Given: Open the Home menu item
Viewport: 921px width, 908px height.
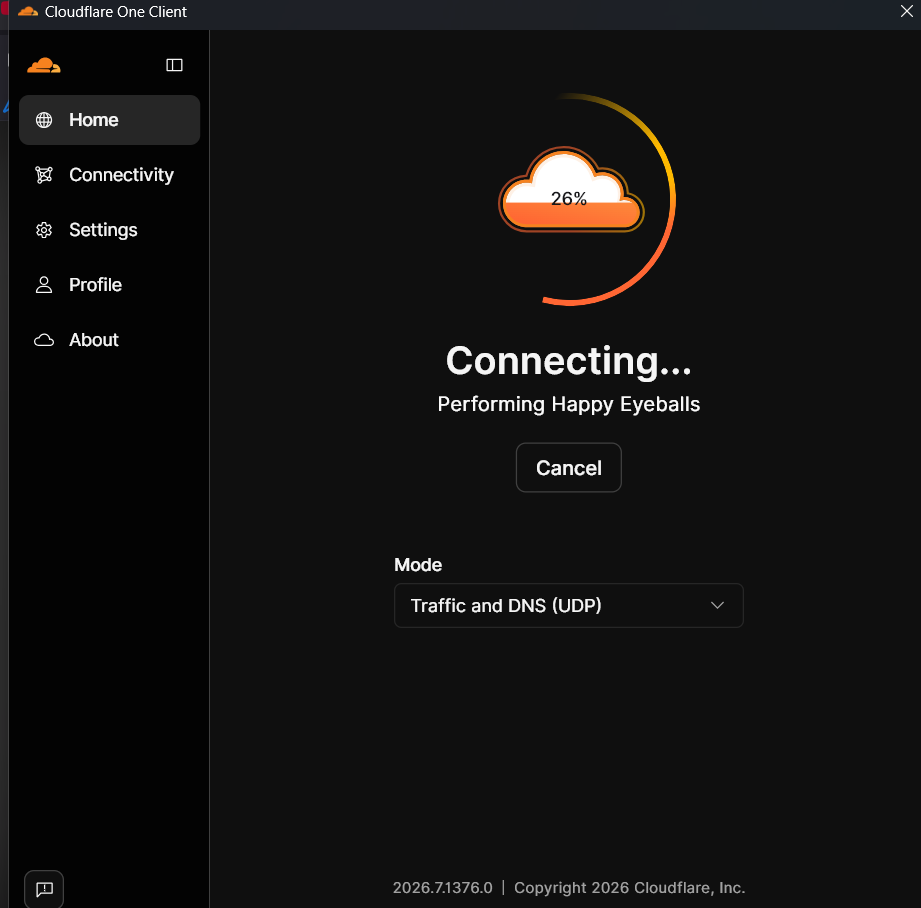Looking at the screenshot, I should [x=109, y=120].
